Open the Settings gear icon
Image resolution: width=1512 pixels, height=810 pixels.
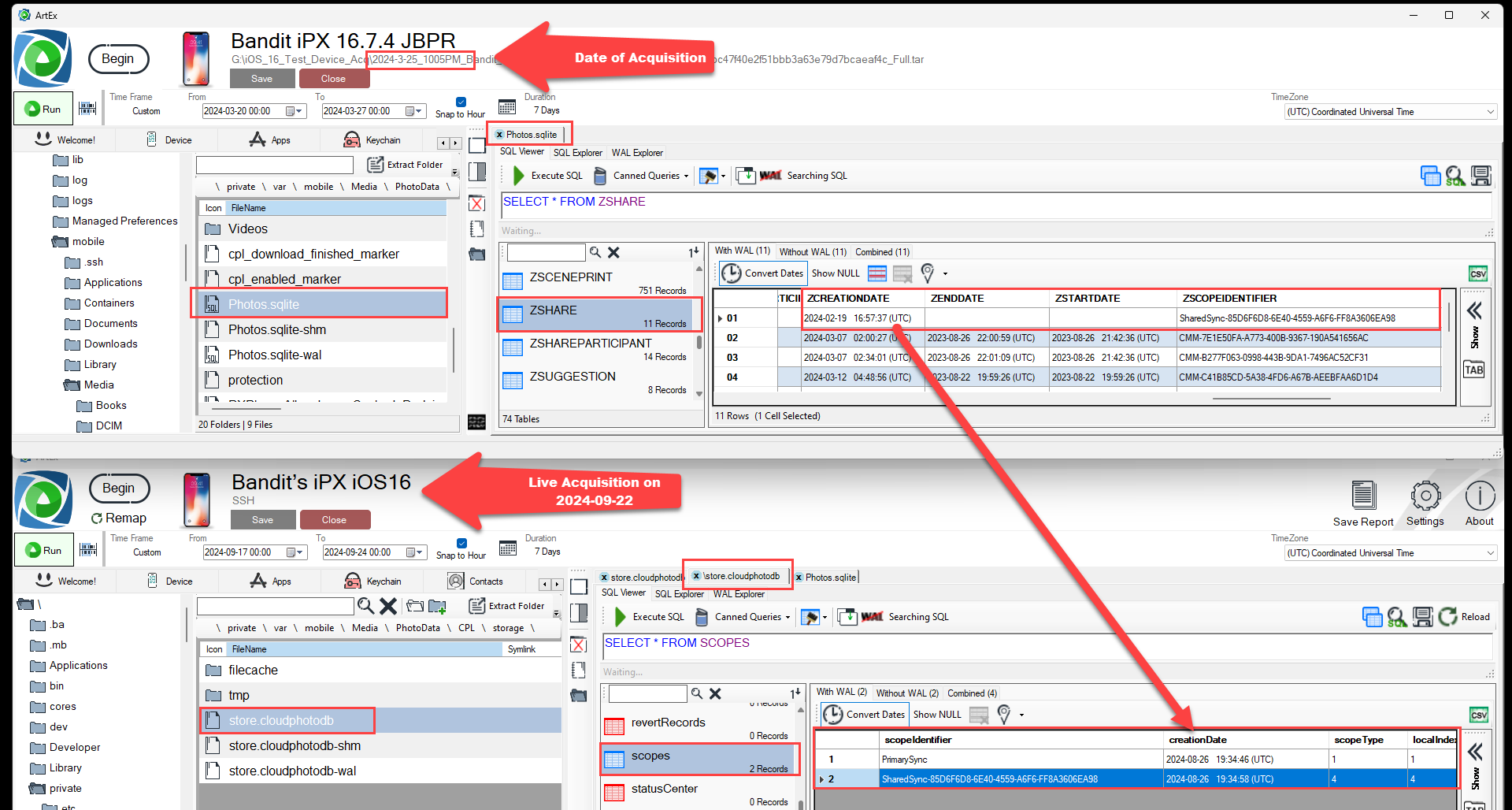pos(1425,496)
